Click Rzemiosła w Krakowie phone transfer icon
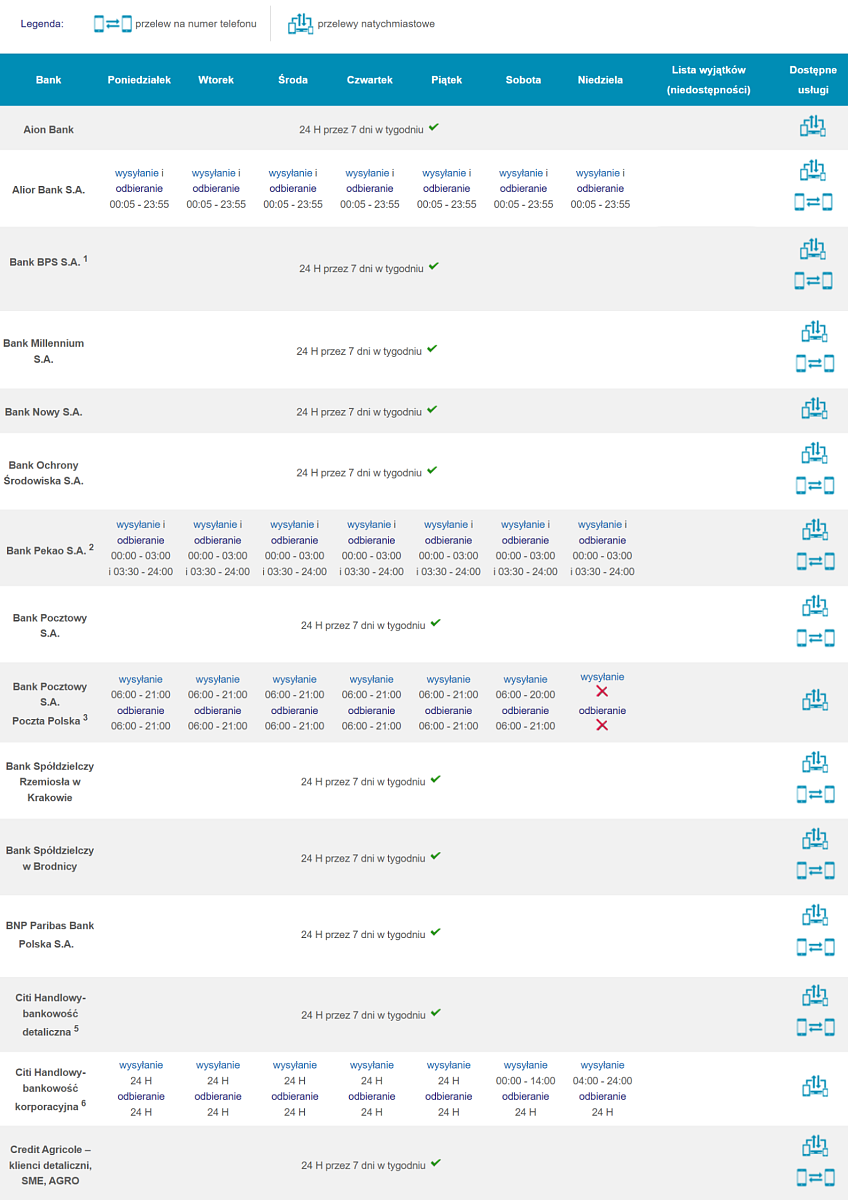Screen dimensions: 848x1200 click(814, 795)
